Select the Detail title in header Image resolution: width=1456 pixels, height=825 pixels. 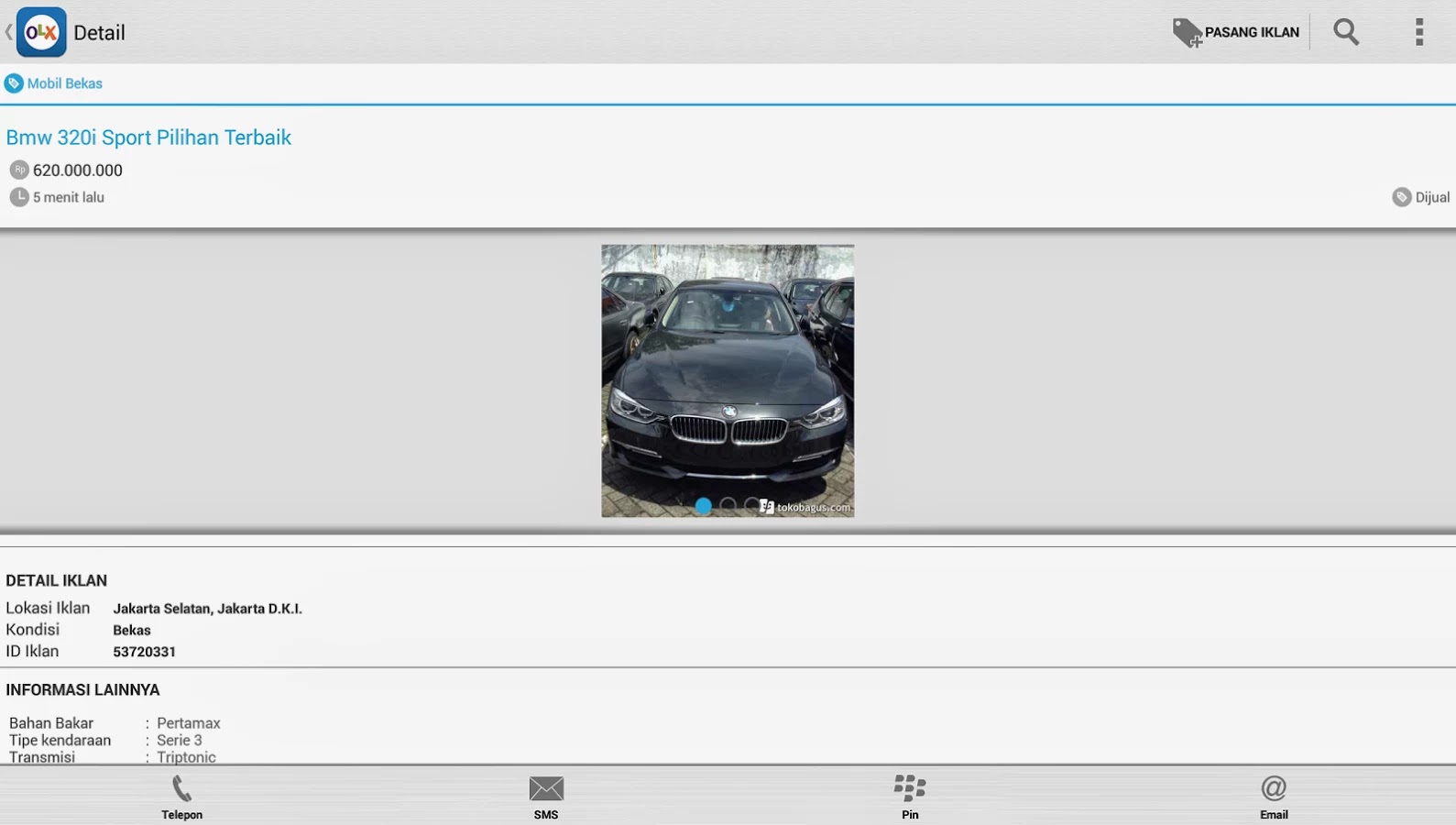coord(99,33)
